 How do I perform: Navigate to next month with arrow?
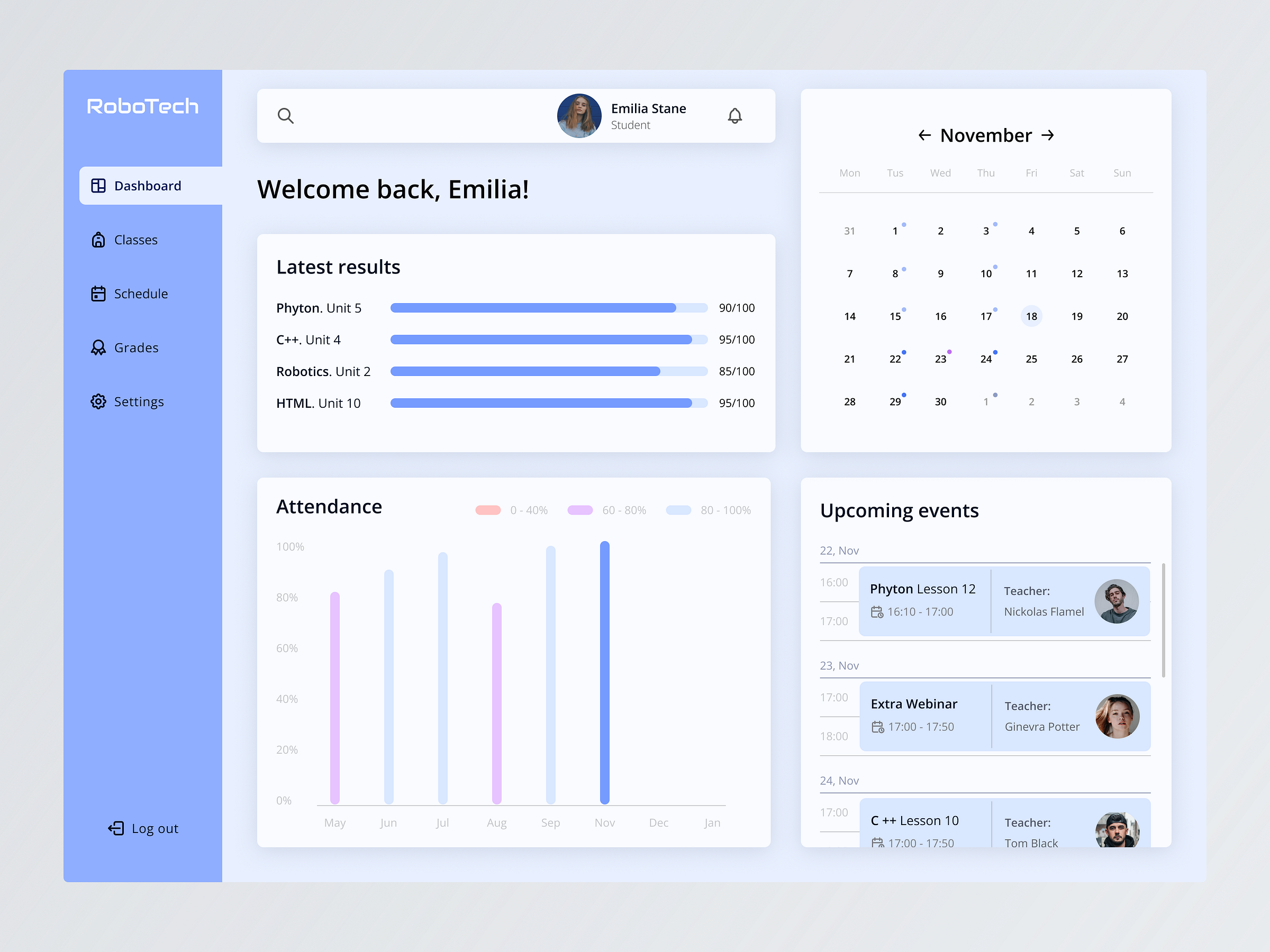coord(1050,135)
